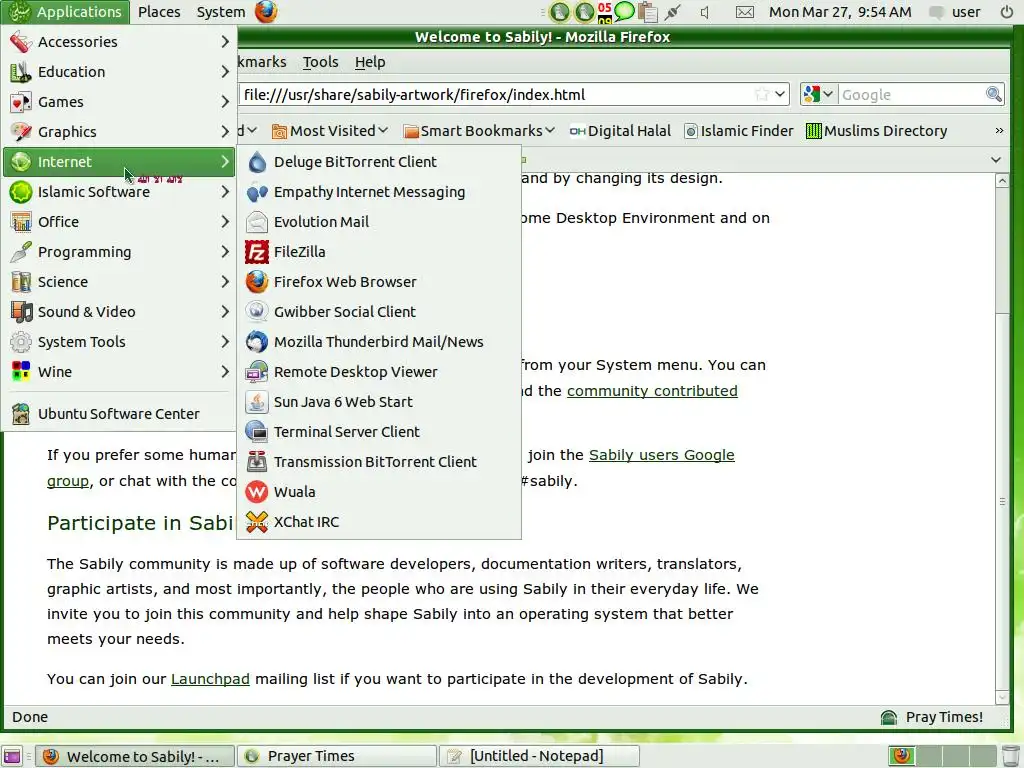
Task: Expand the Science submenu arrow
Action: coord(225,282)
